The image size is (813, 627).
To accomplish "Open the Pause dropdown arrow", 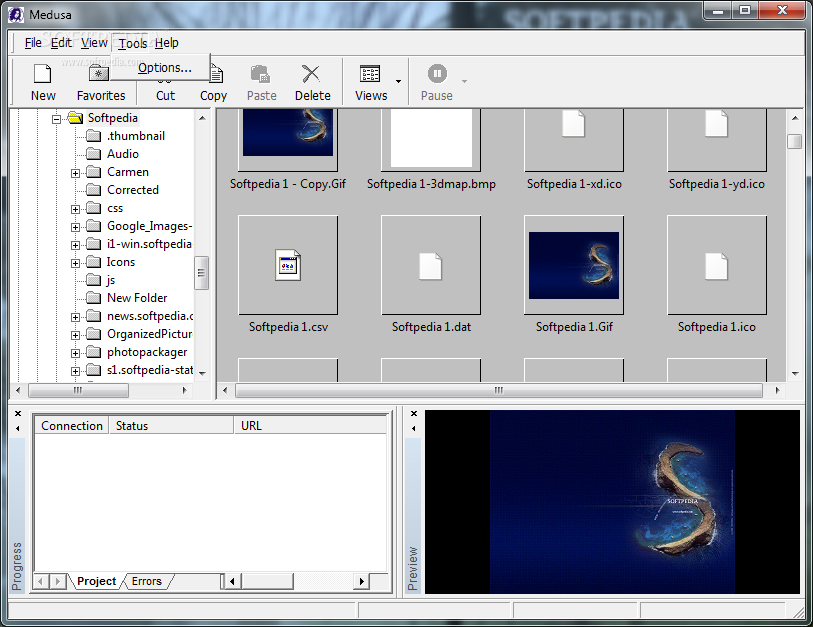I will coord(465,81).
